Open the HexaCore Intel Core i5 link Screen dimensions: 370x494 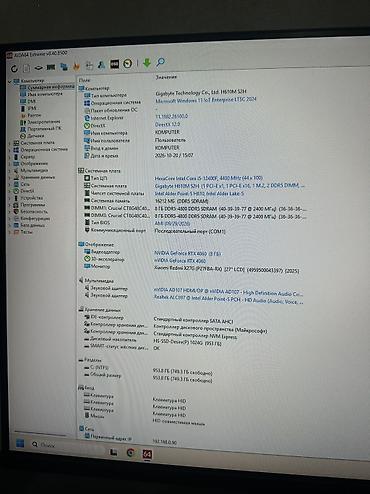click(209, 178)
